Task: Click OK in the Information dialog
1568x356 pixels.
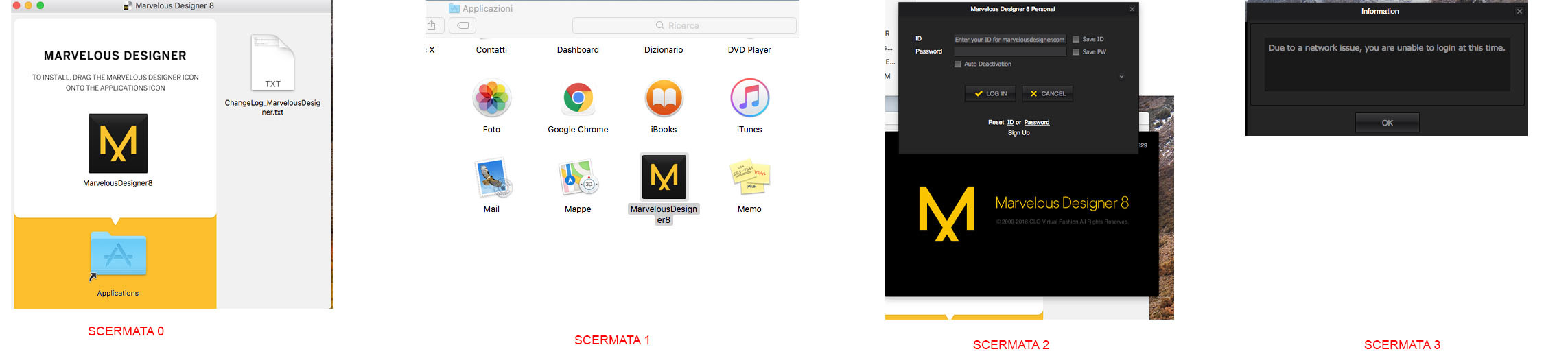Action: (x=1388, y=123)
